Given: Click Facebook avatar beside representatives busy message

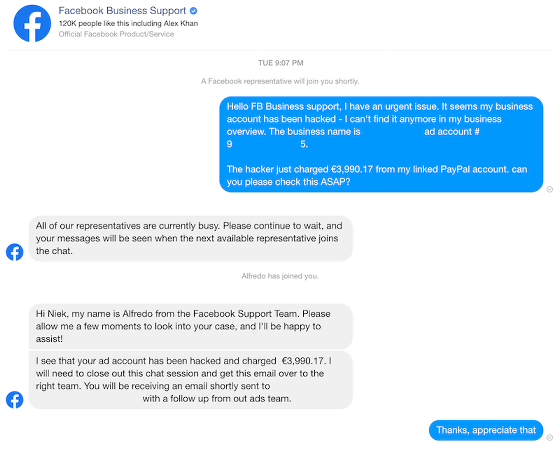Looking at the screenshot, I should [15, 252].
